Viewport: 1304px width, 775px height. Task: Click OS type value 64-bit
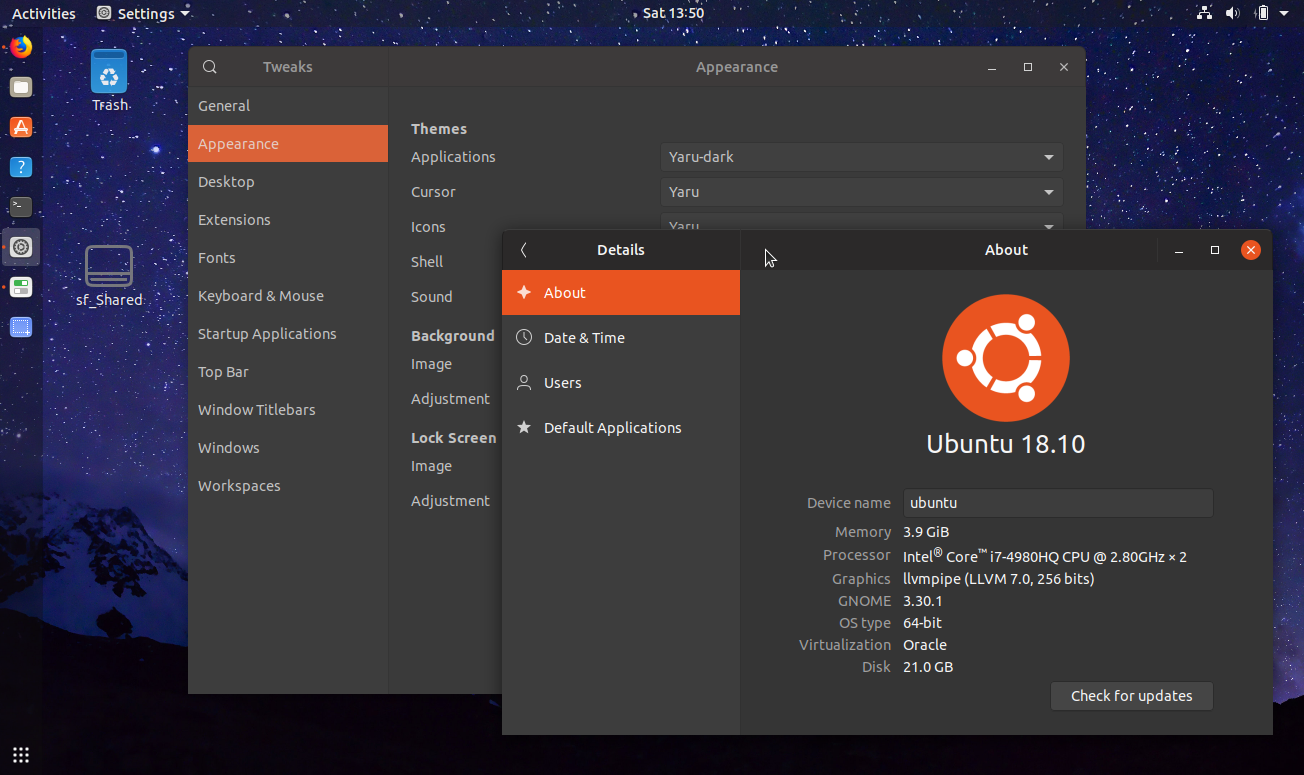point(922,623)
